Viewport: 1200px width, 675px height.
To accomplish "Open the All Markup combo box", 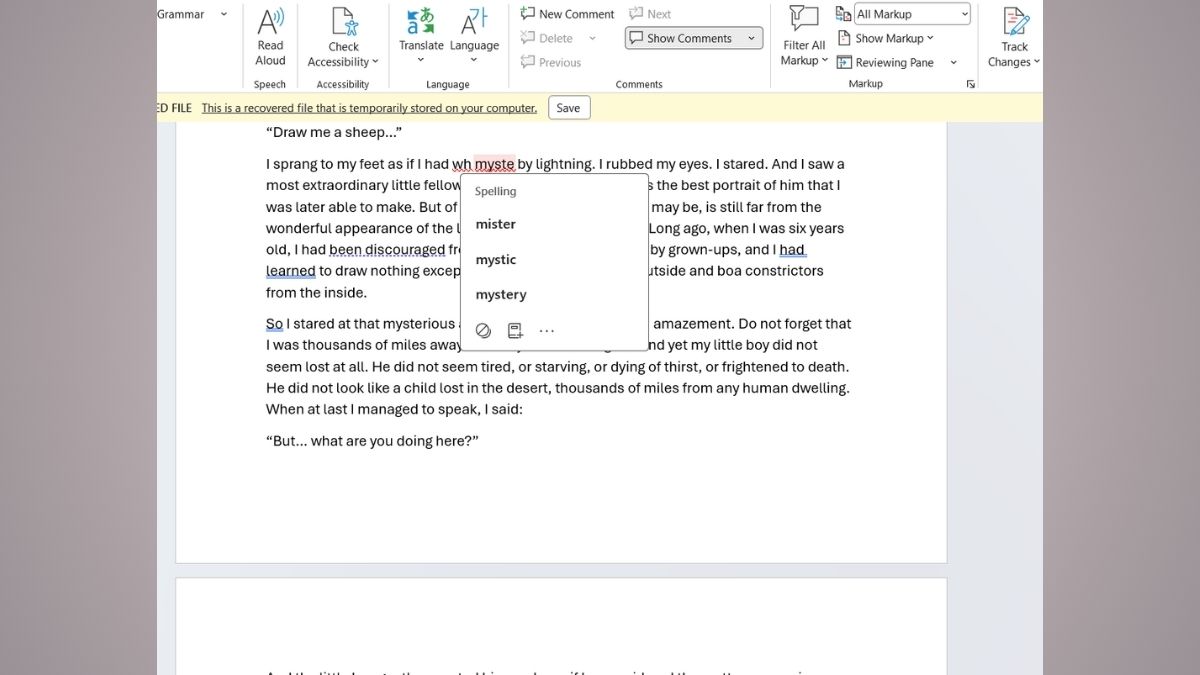I will coord(912,14).
